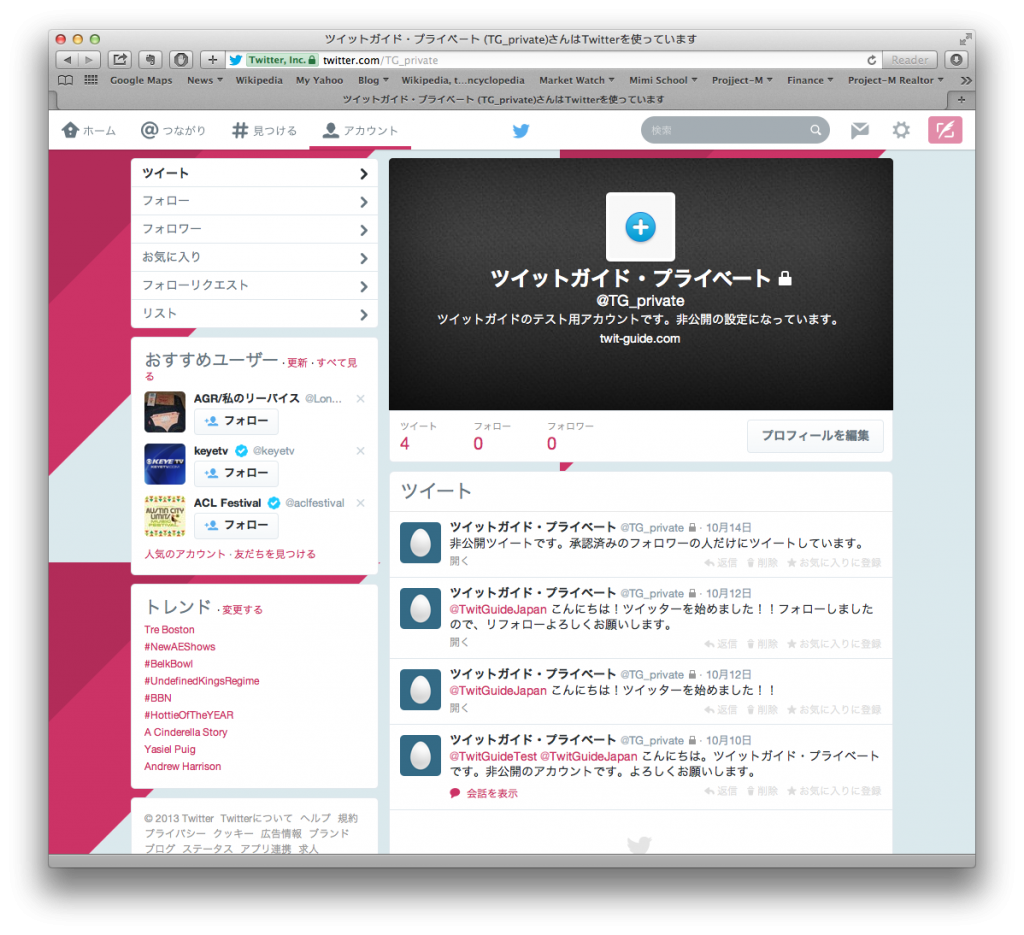
Task: Click 人気のアカウント link
Action: (185, 554)
